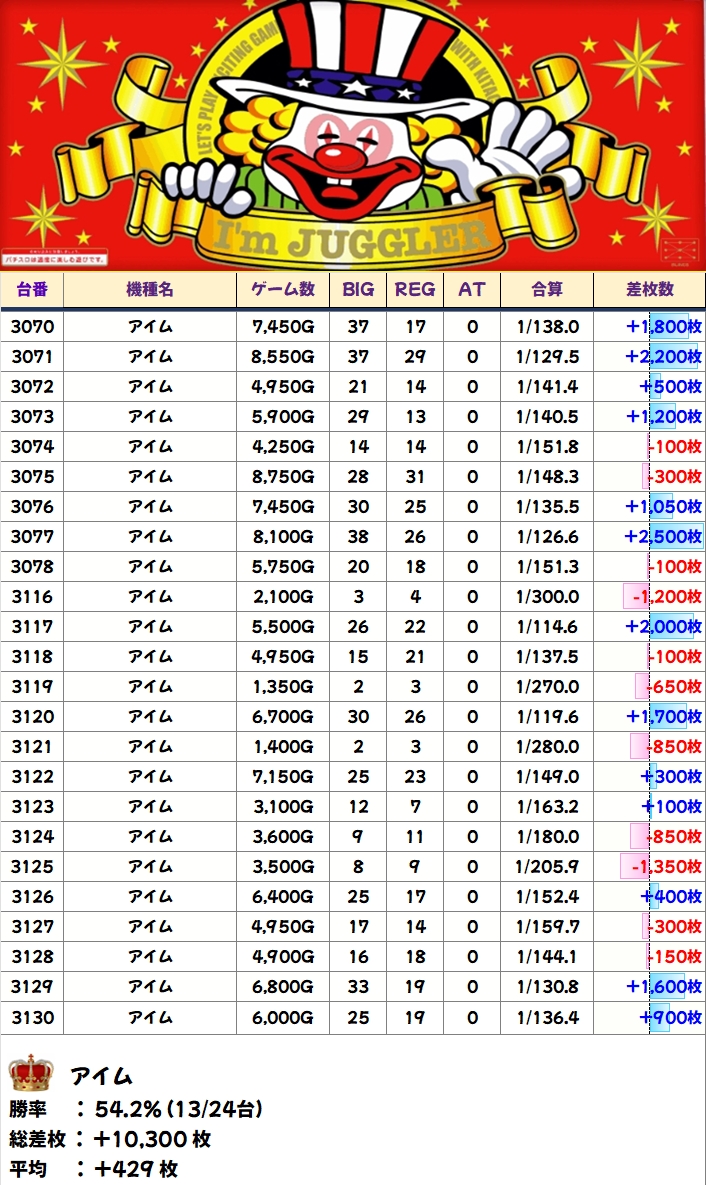Click the 1,350G game count cell

[283, 687]
